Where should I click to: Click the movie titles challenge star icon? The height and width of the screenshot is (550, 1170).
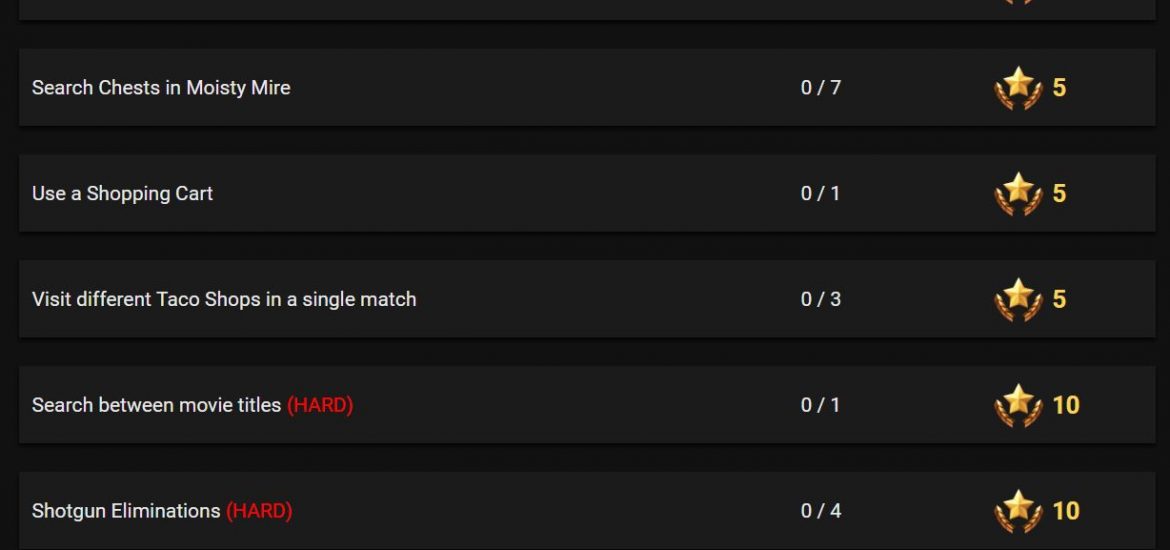coord(1018,406)
